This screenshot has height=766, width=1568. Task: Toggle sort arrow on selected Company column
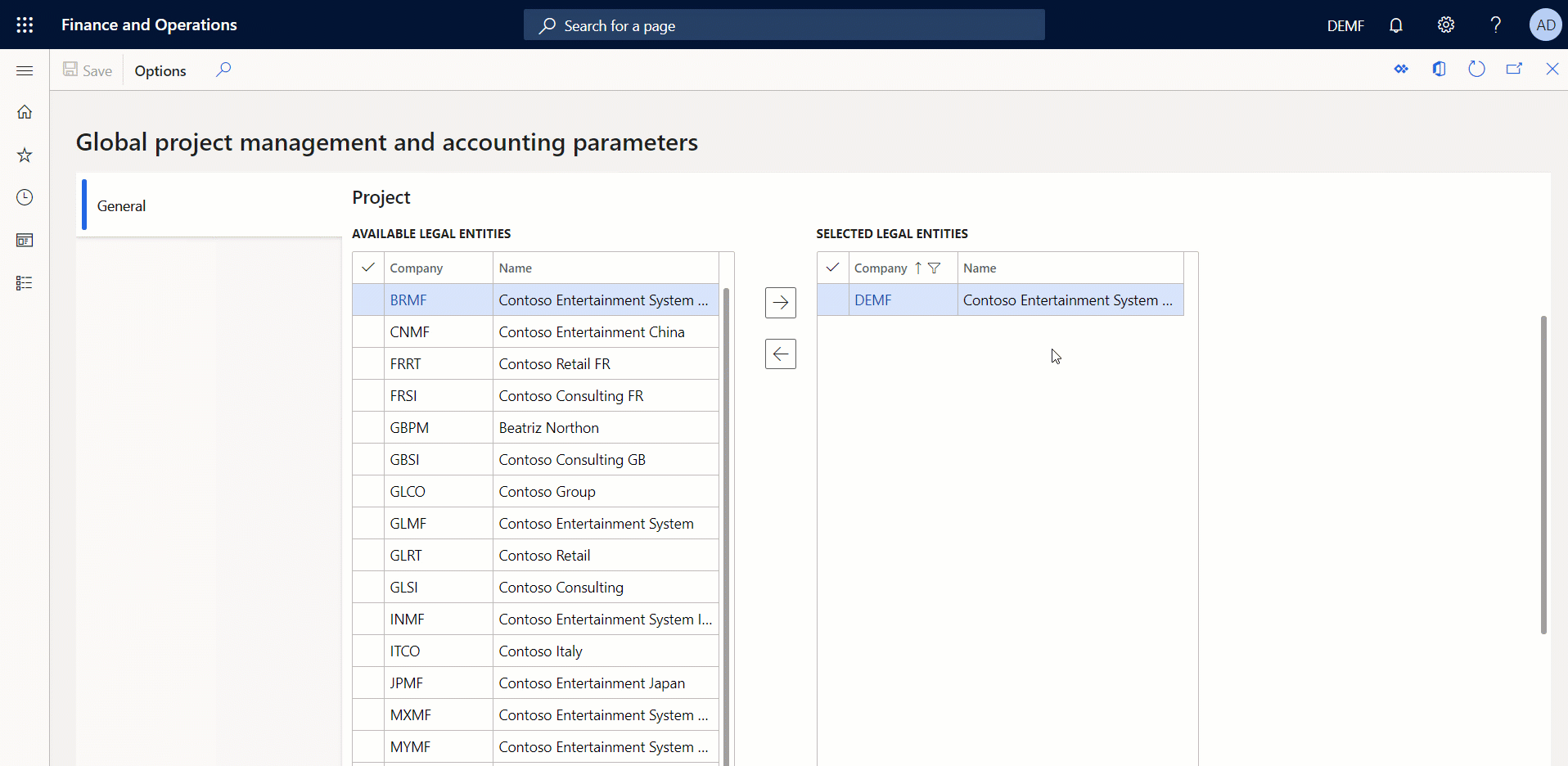coord(918,268)
